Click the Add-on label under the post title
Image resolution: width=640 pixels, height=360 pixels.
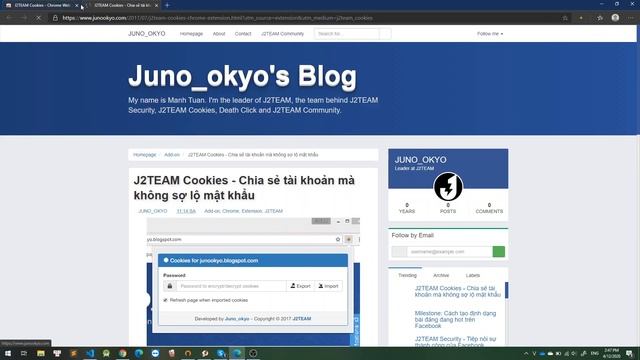click(212, 211)
